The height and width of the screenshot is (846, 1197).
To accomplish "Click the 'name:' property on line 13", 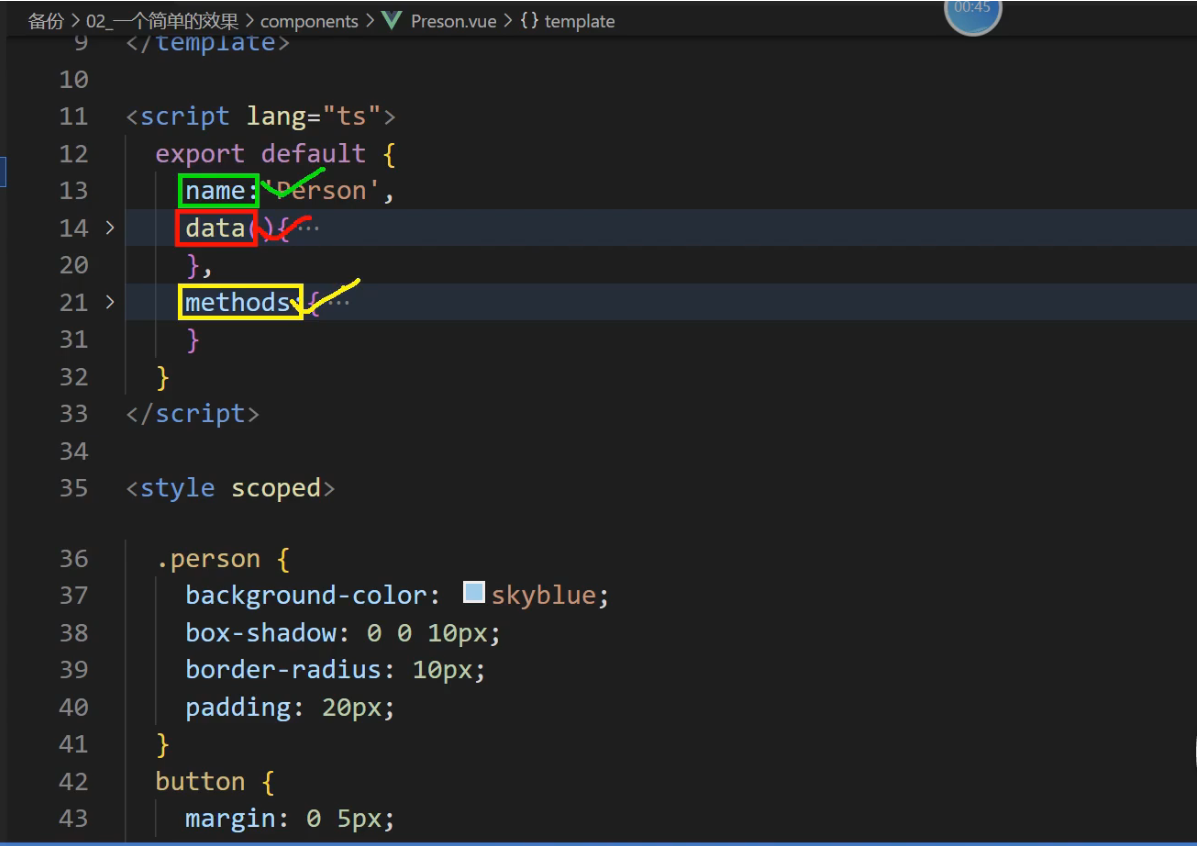I will click(x=221, y=191).
